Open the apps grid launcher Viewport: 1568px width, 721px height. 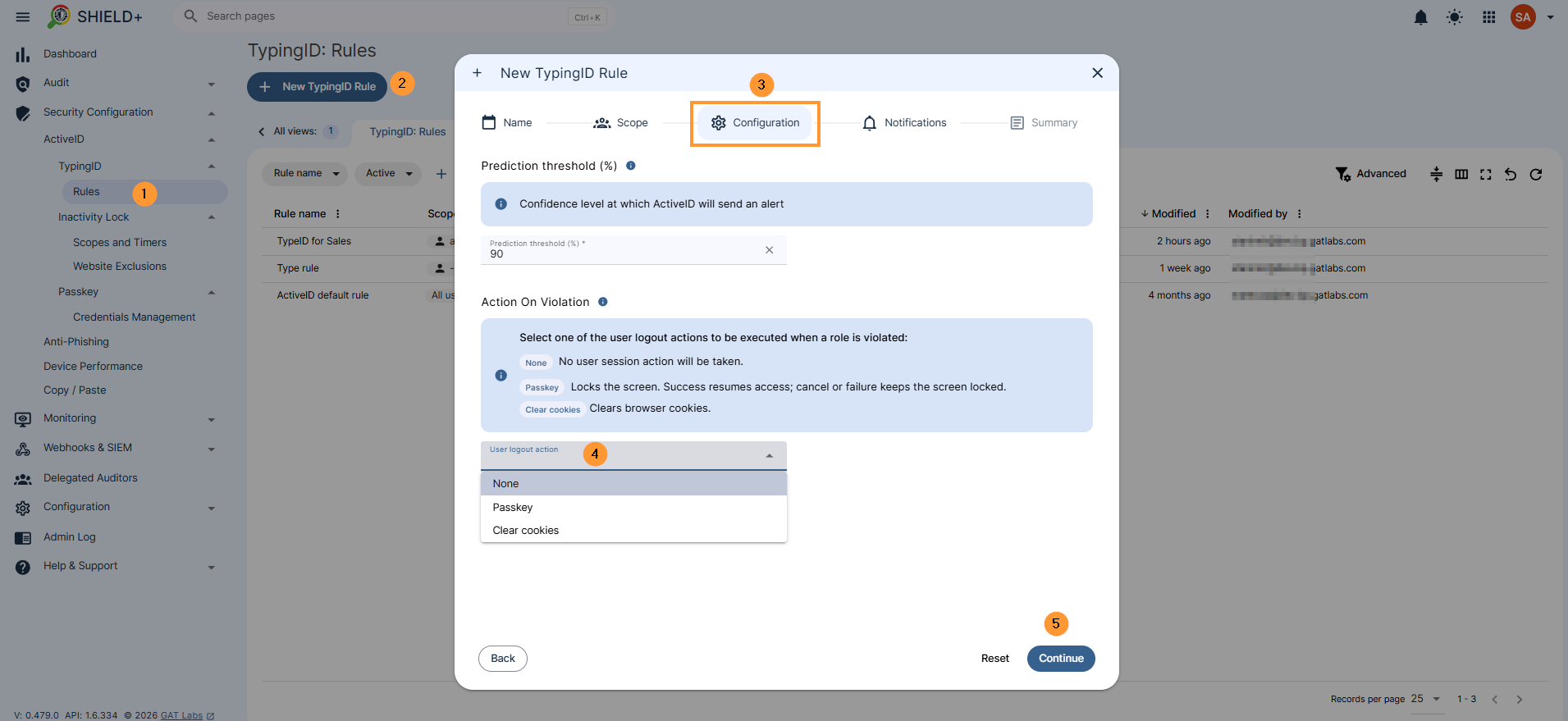pos(1489,17)
